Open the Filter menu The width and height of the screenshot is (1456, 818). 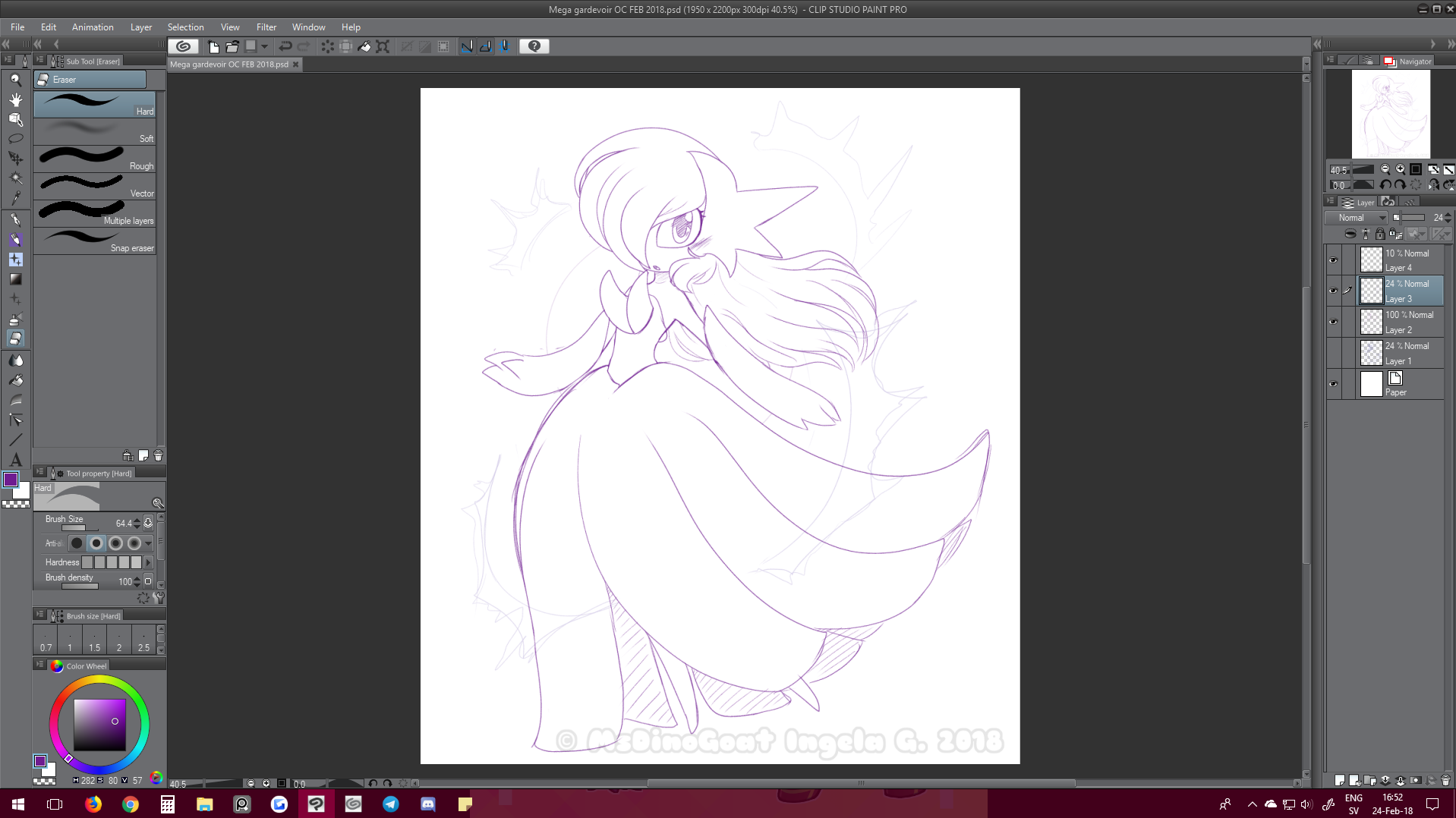coord(266,27)
